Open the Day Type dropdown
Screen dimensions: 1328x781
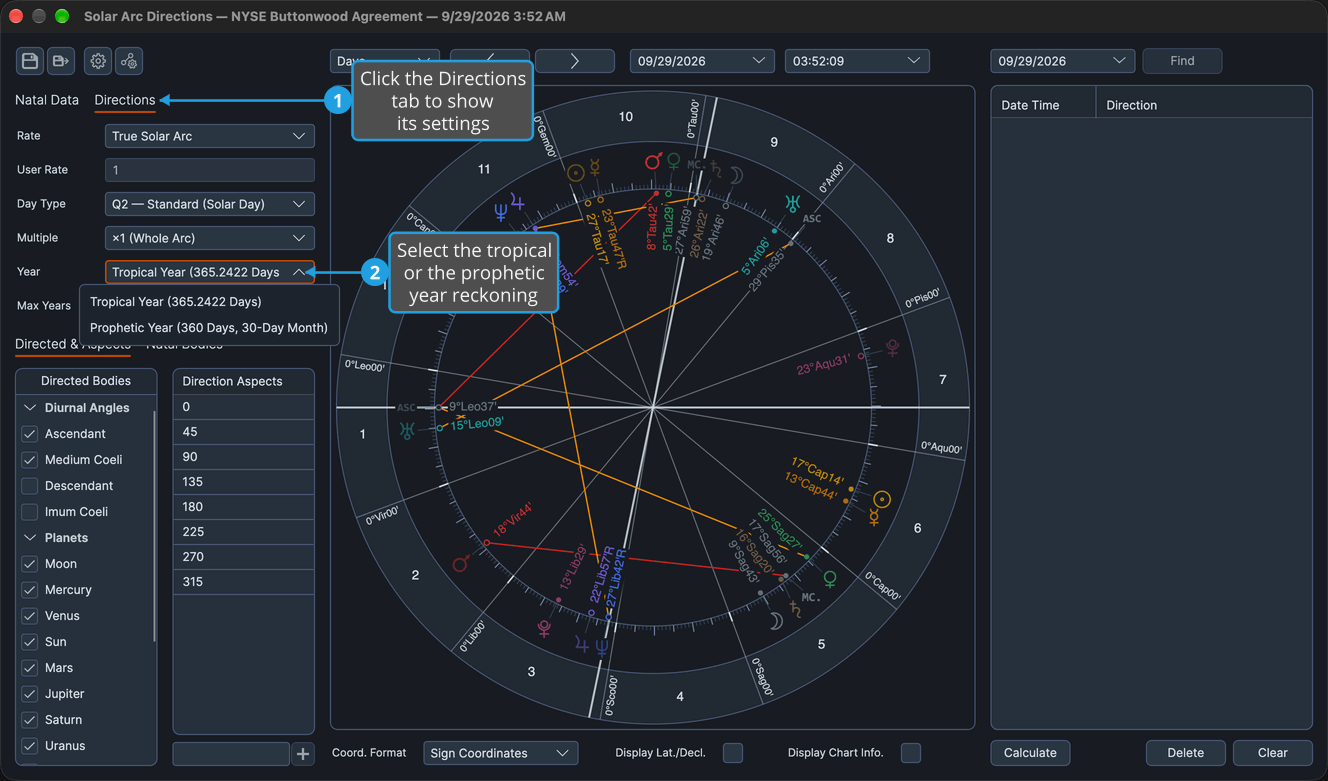tap(210, 204)
